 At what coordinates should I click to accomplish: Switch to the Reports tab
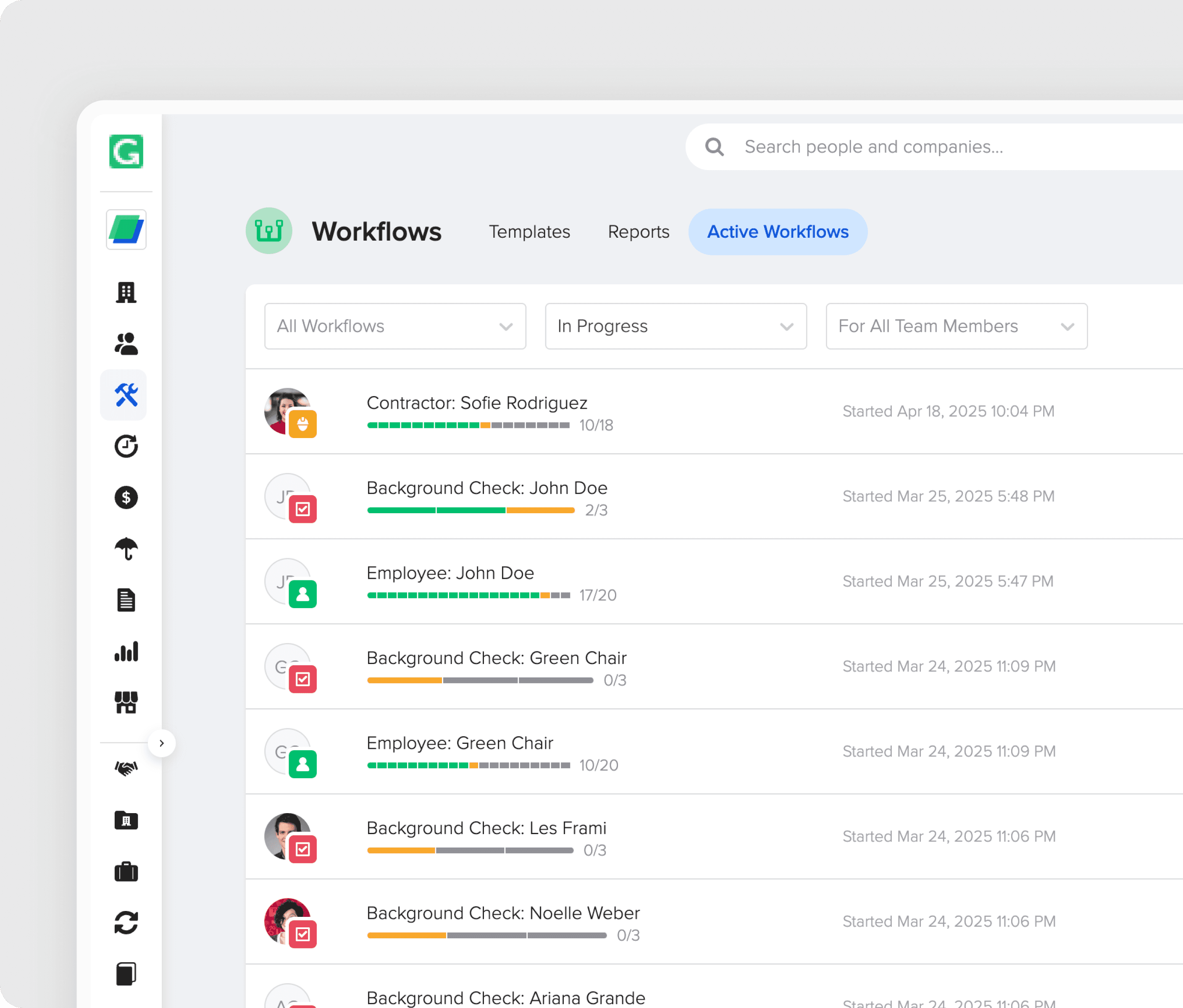(x=638, y=232)
